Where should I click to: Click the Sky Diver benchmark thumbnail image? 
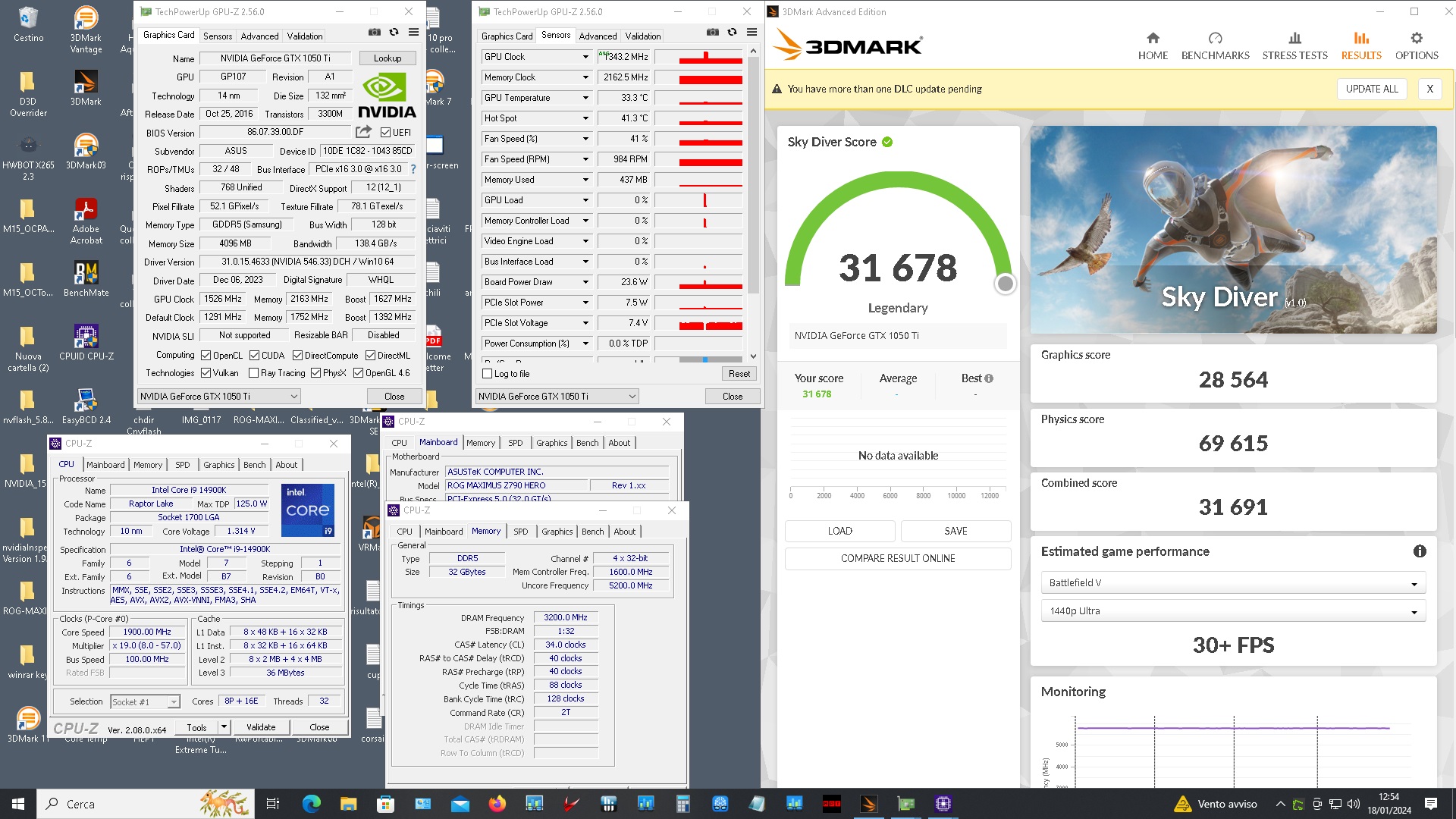[x=1233, y=230]
